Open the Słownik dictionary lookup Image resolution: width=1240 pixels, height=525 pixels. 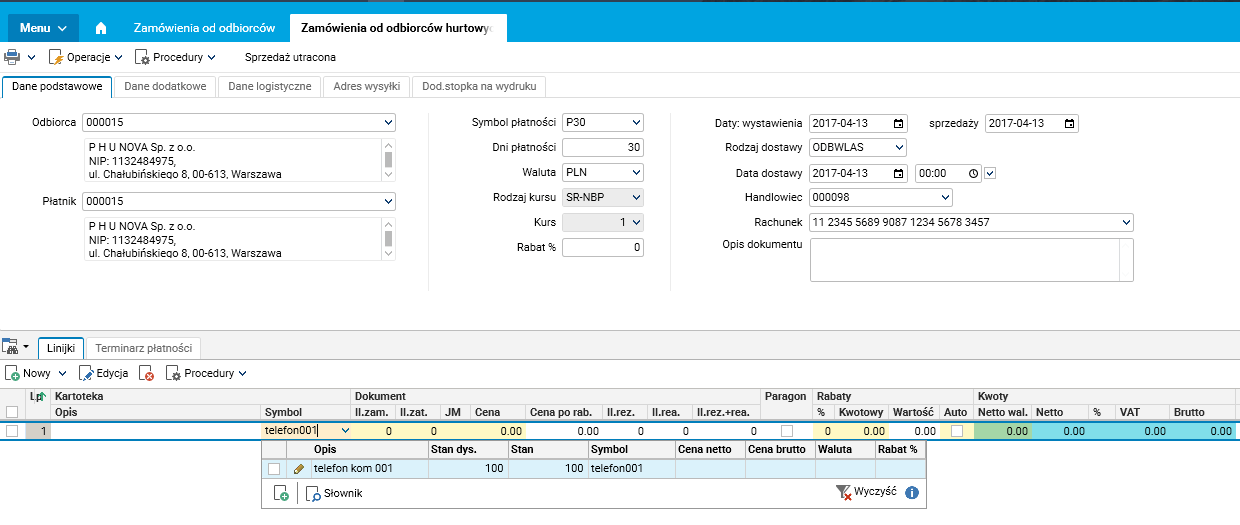335,493
